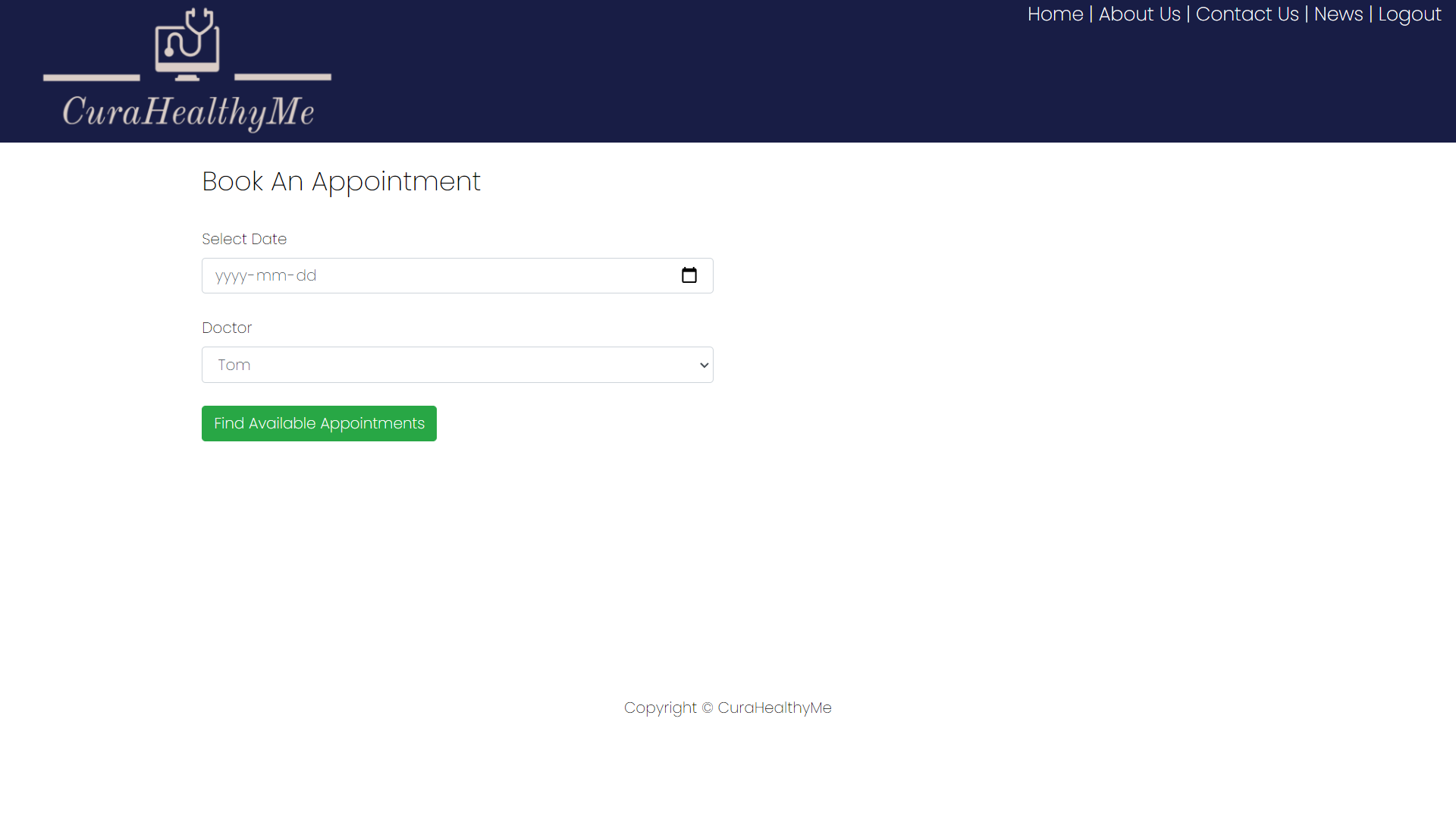The width and height of the screenshot is (1456, 819).
Task: Open the calendar date picker icon
Action: [x=689, y=275]
